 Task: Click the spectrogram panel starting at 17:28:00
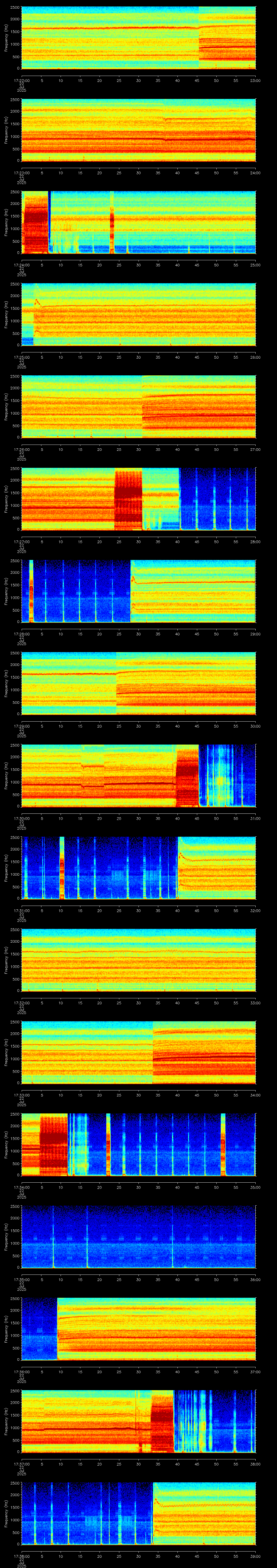coord(138,591)
